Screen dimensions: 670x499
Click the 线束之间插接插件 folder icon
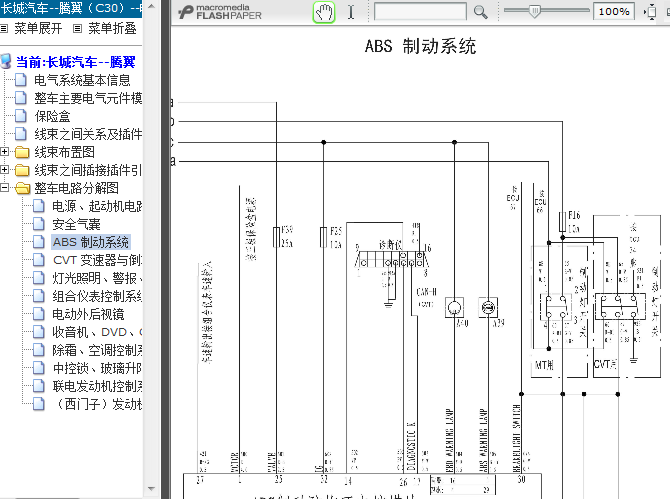(x=22, y=170)
